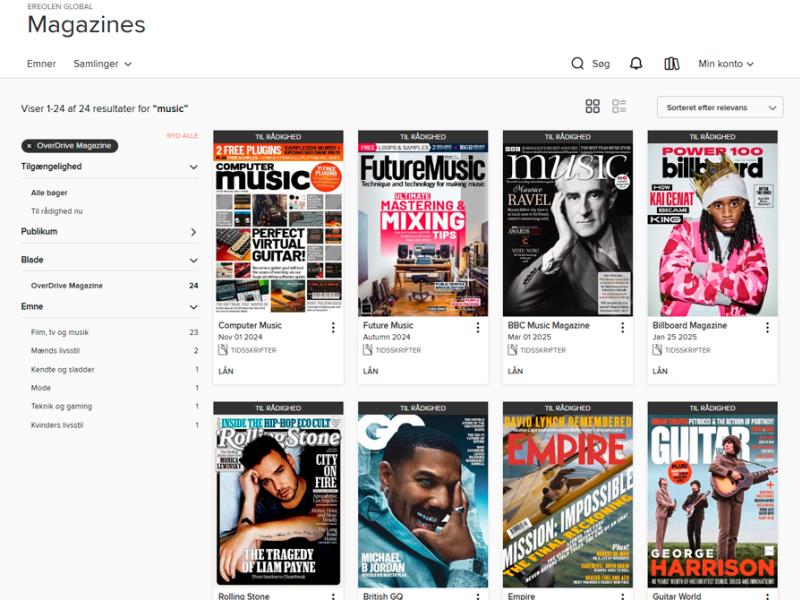Click the notifications bell icon
Viewport: 800px width, 600px height.
coord(636,64)
